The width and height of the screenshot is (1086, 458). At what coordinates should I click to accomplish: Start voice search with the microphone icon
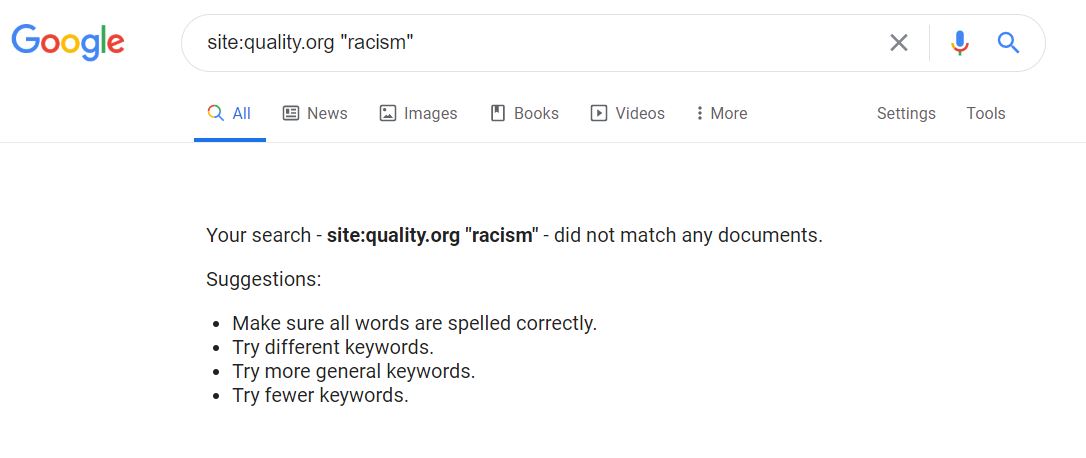(x=960, y=43)
